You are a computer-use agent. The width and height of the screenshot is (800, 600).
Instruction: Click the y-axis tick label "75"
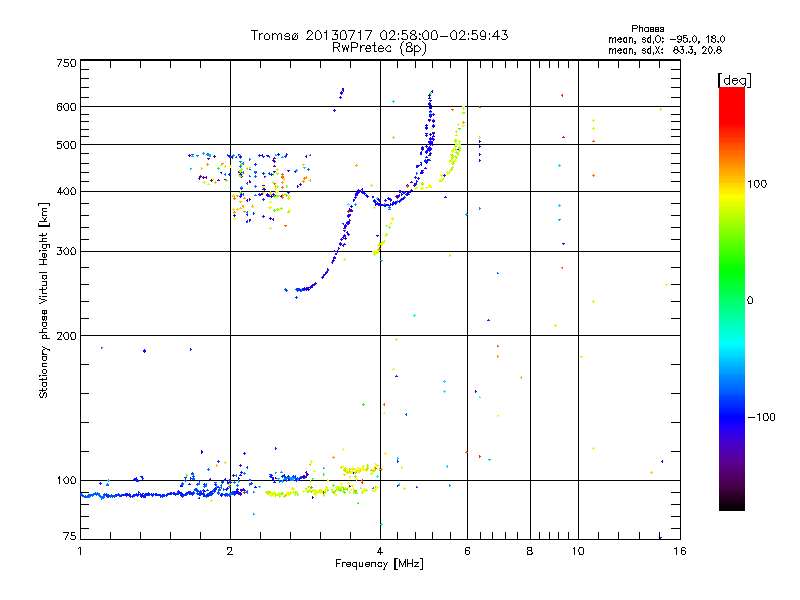coord(70,536)
